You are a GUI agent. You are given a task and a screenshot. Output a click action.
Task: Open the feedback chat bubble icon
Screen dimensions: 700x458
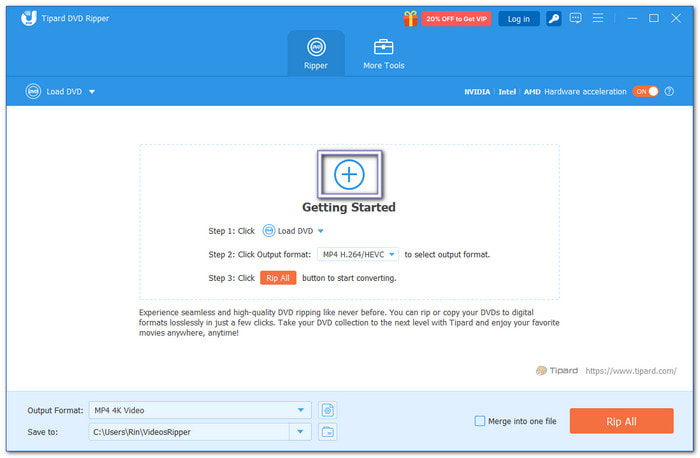coord(575,18)
